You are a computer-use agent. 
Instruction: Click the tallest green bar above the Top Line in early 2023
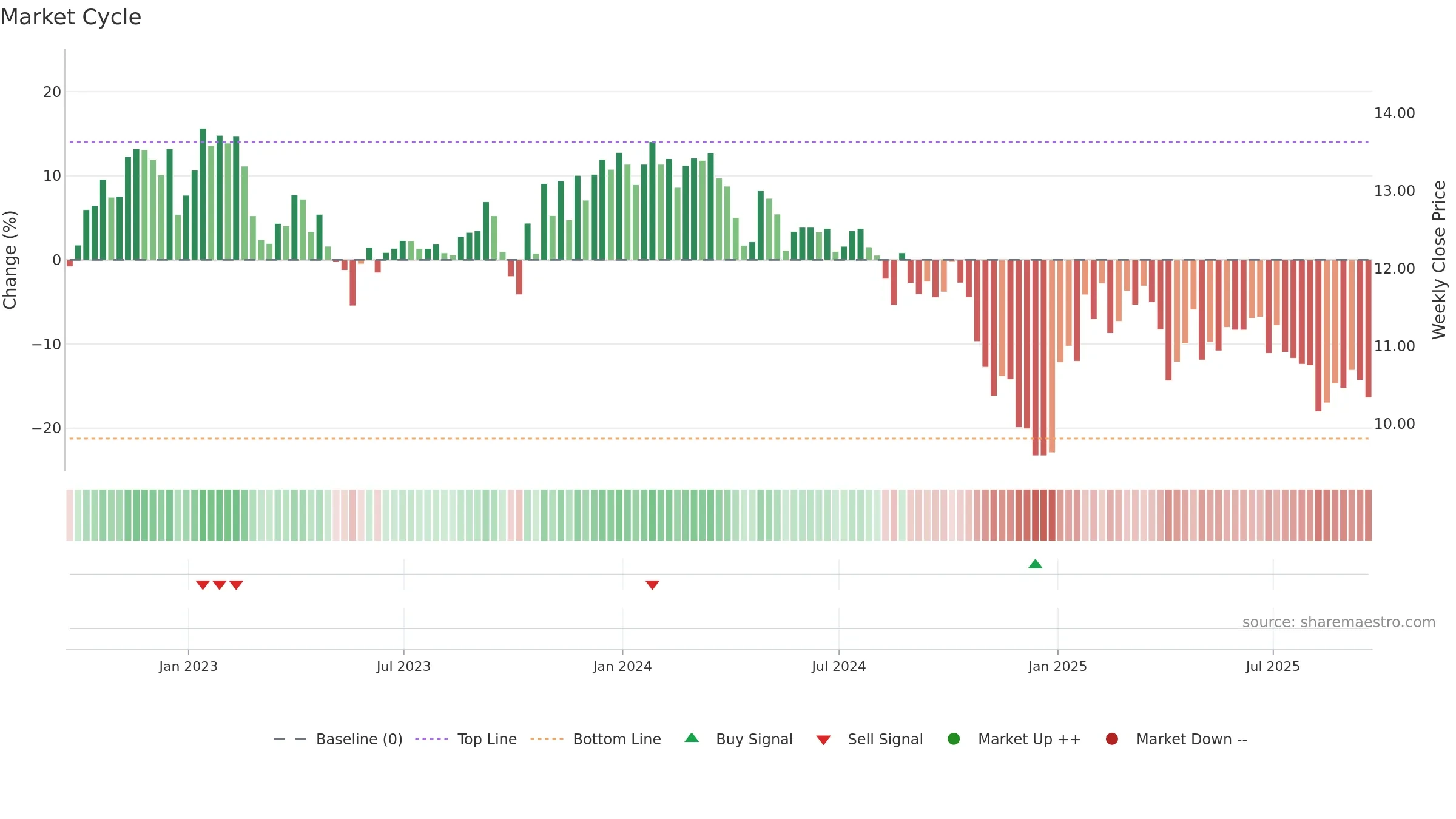[x=203, y=194]
